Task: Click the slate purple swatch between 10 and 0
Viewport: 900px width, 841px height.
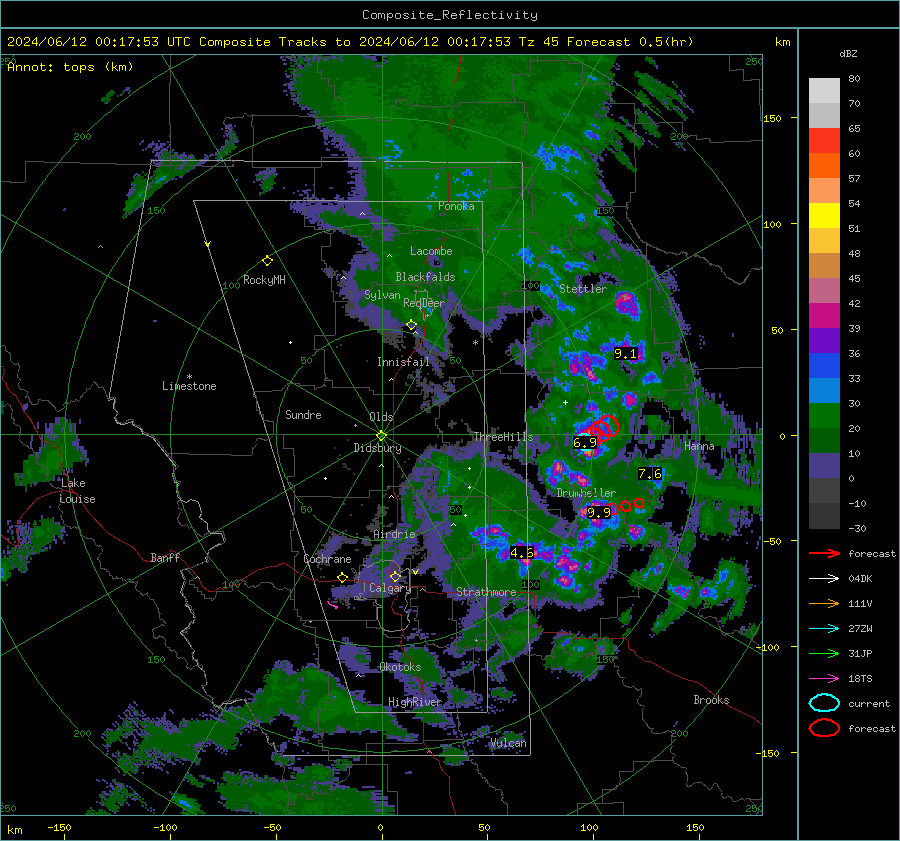Action: click(x=824, y=466)
